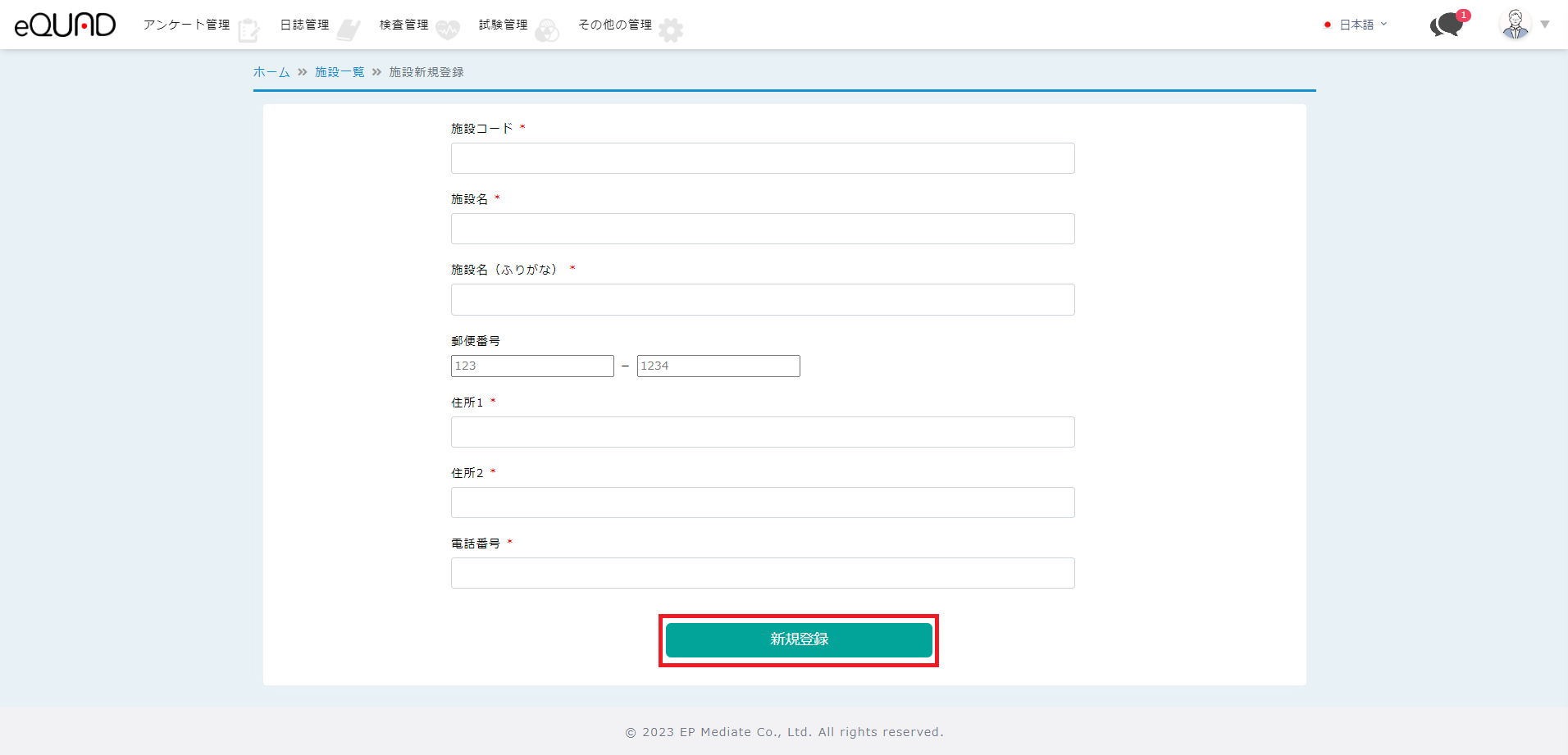Expand the user menu arrow
This screenshot has width=1568, height=755.
click(1545, 25)
